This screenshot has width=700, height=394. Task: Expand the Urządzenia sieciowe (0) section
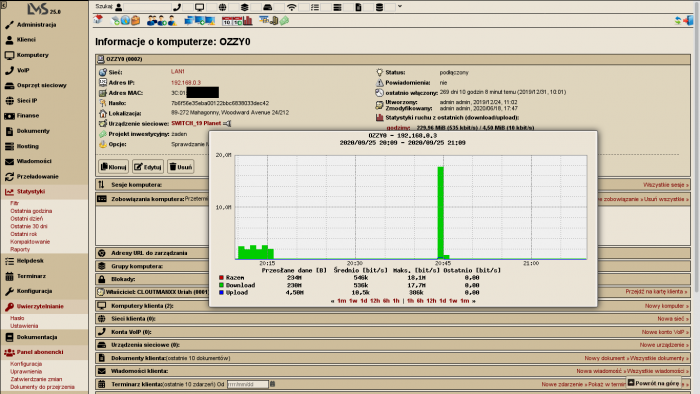tap(393, 345)
